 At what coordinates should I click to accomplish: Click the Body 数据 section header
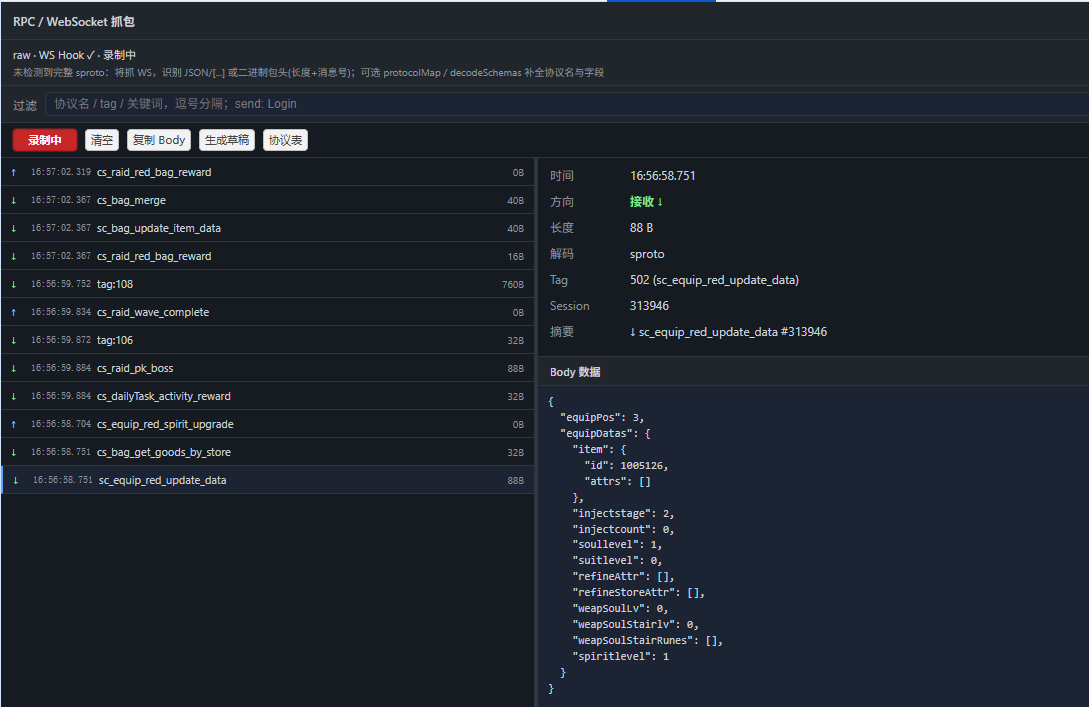(575, 372)
